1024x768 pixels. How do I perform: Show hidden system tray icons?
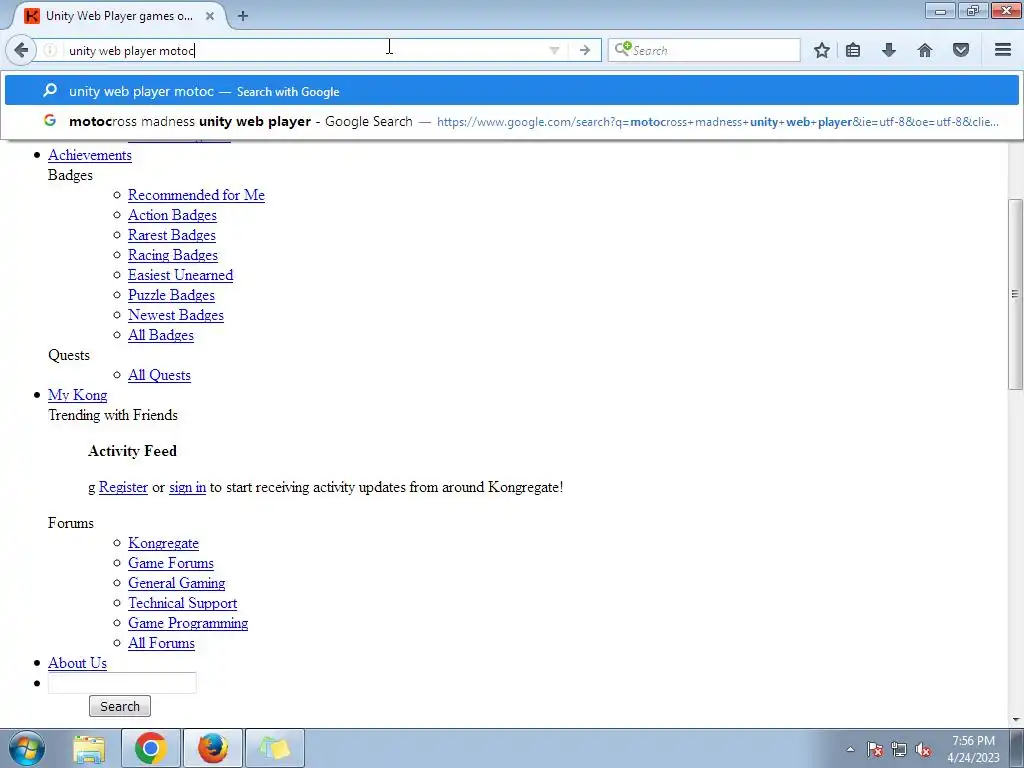point(850,750)
